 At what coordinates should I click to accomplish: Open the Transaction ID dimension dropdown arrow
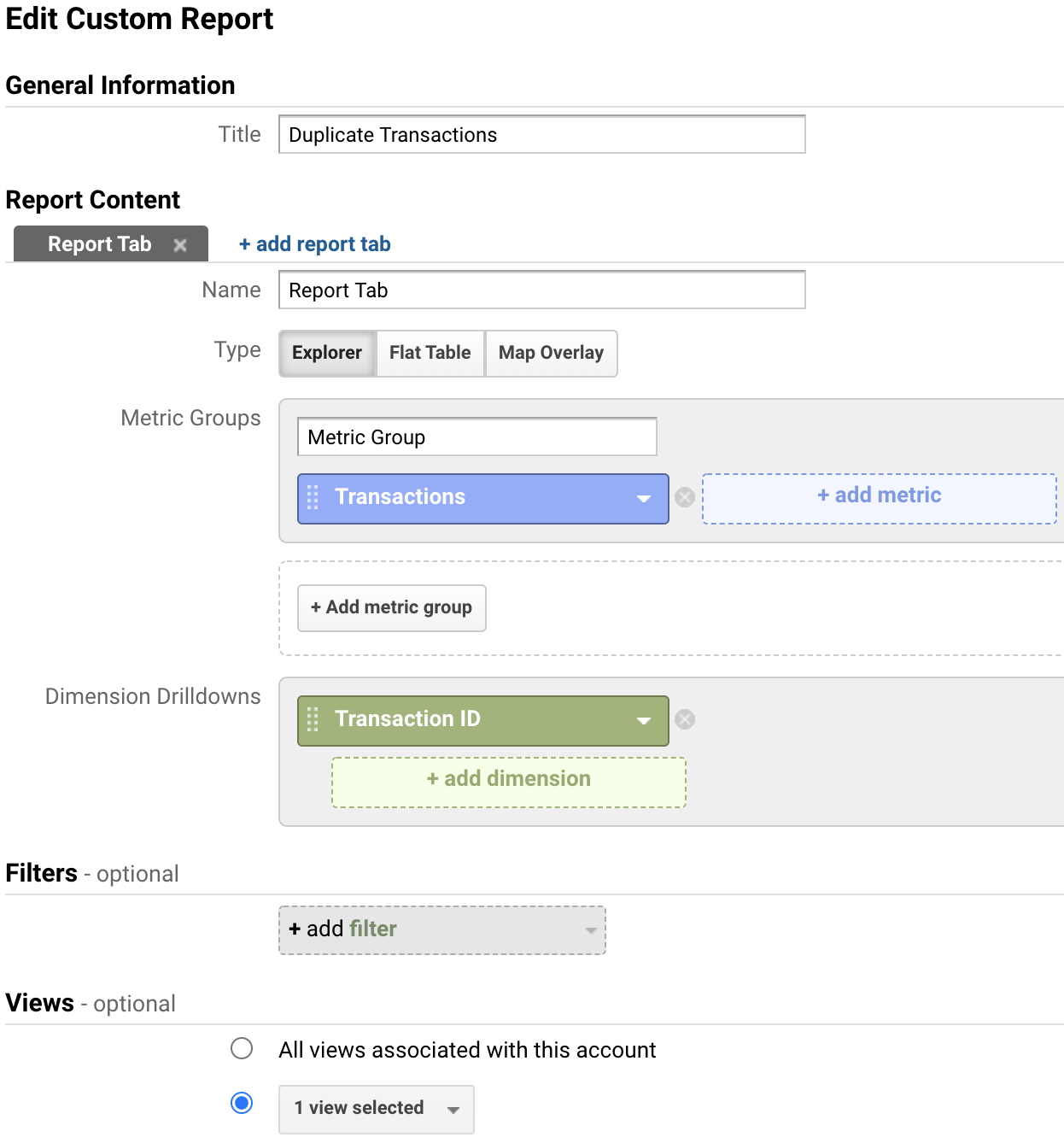644,720
